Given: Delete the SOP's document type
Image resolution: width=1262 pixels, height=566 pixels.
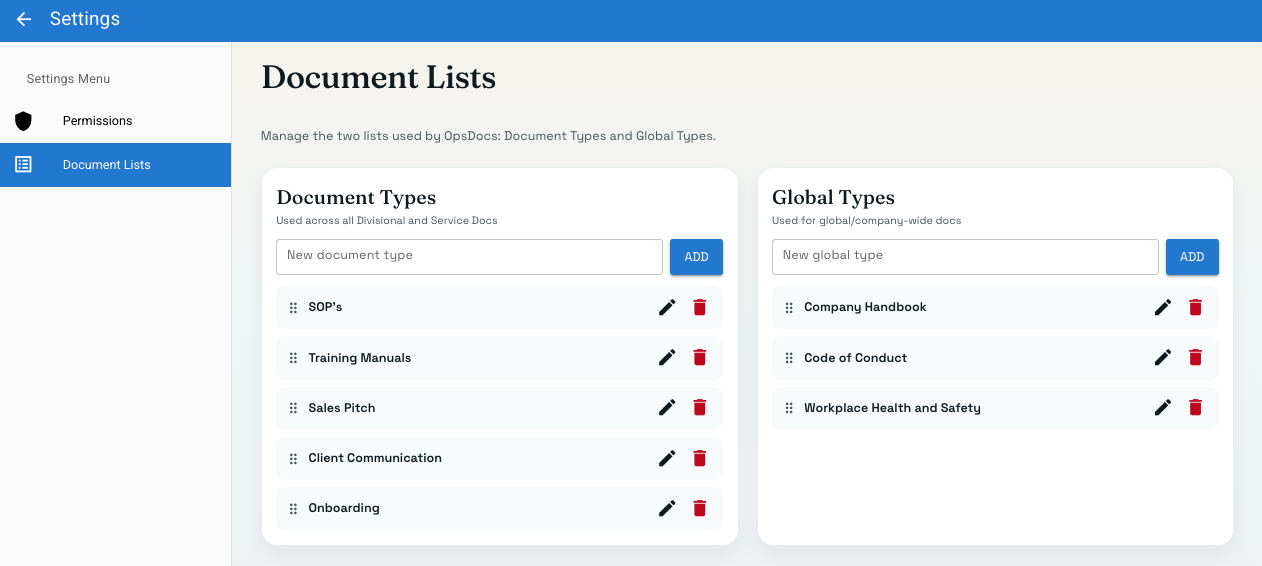Looking at the screenshot, I should point(700,307).
